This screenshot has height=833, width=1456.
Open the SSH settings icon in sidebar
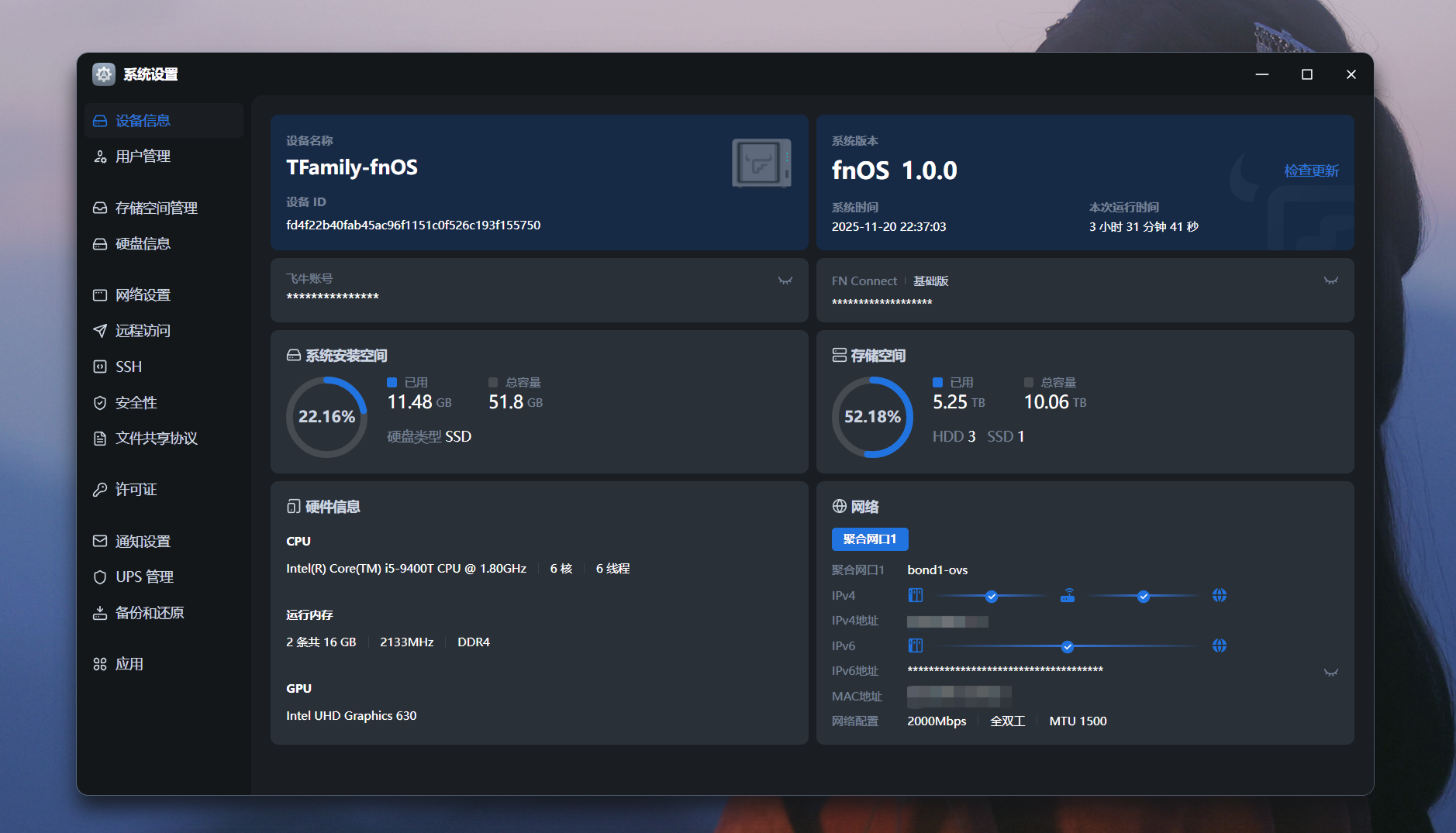click(100, 367)
